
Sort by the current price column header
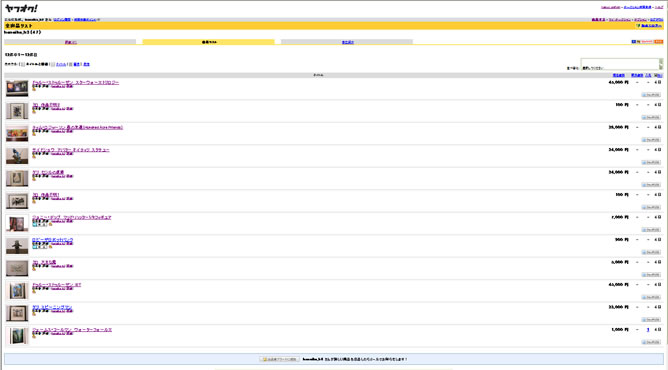[619, 75]
